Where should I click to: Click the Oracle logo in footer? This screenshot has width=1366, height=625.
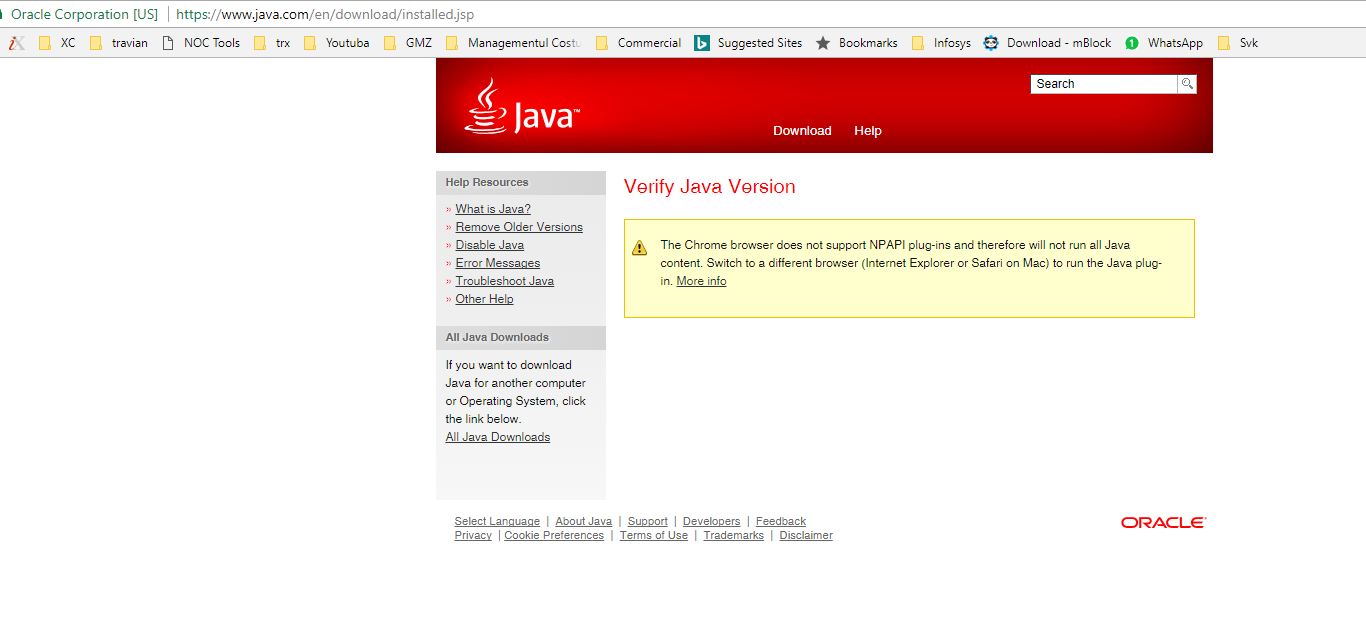(x=1163, y=522)
